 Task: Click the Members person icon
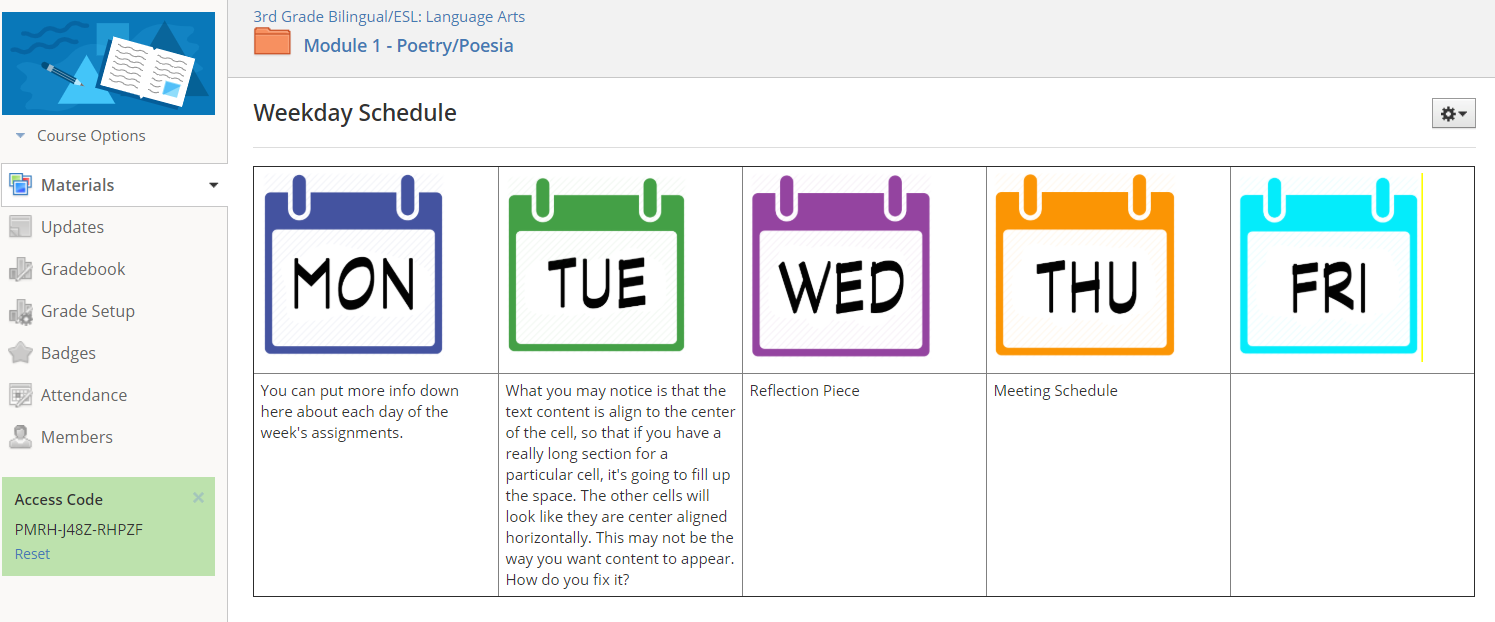tap(20, 437)
